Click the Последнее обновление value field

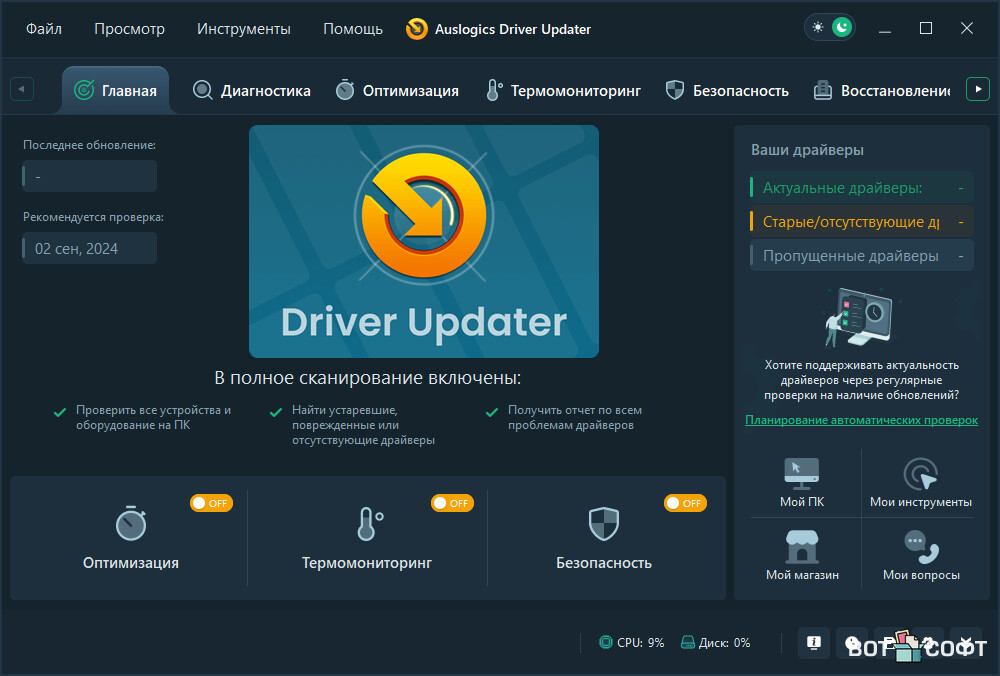click(x=89, y=176)
